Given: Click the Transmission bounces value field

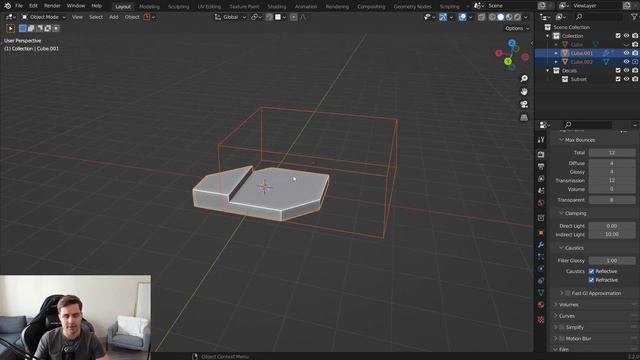Looking at the screenshot, I should point(611,180).
